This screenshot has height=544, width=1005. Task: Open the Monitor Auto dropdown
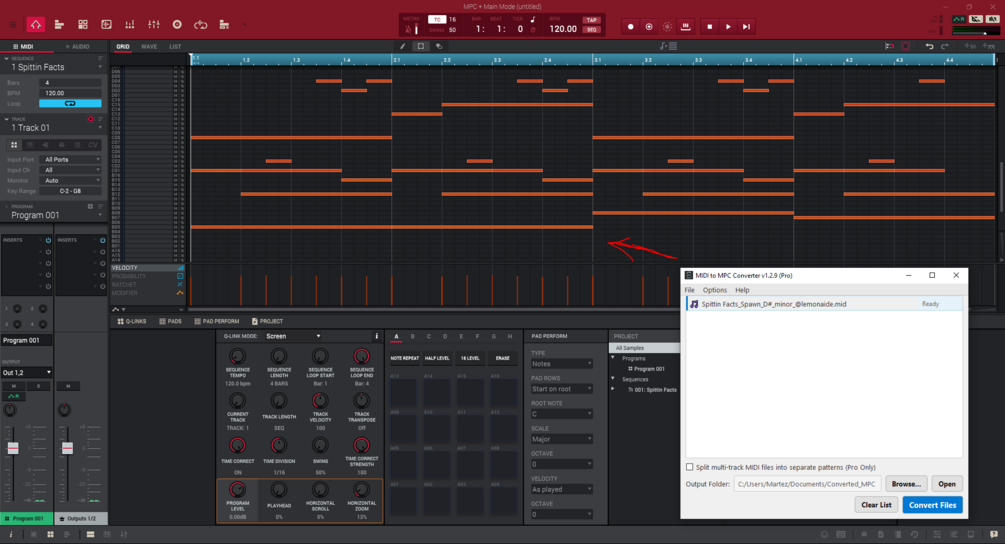(x=71, y=181)
